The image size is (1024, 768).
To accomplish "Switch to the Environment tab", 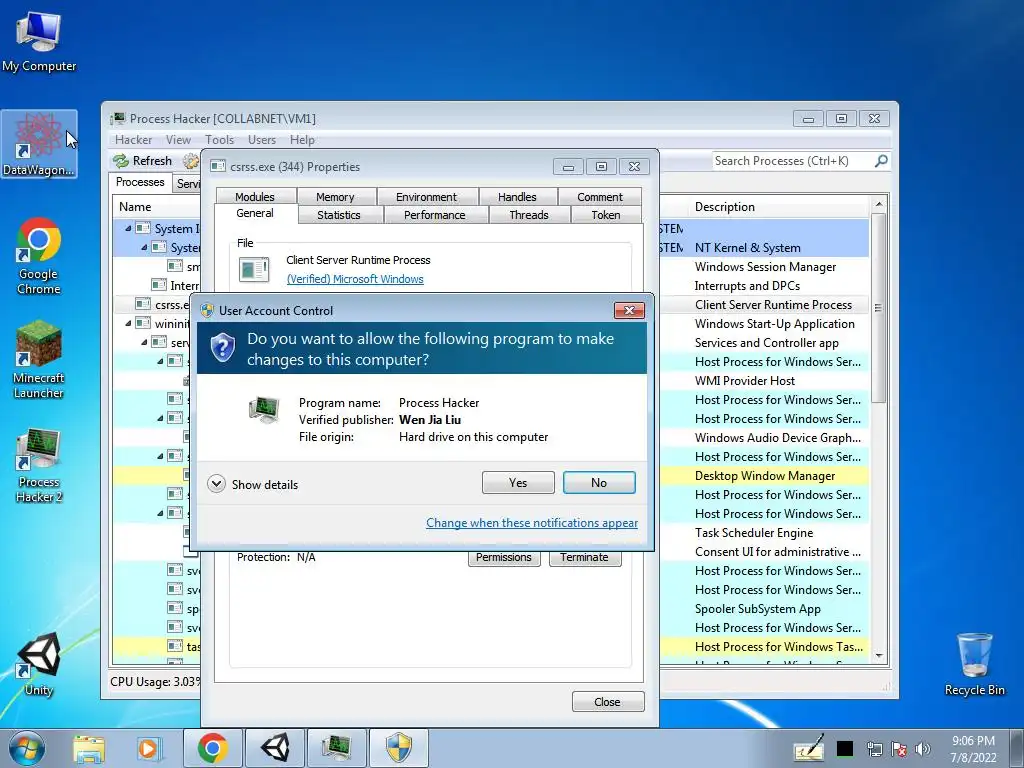I will tap(426, 197).
